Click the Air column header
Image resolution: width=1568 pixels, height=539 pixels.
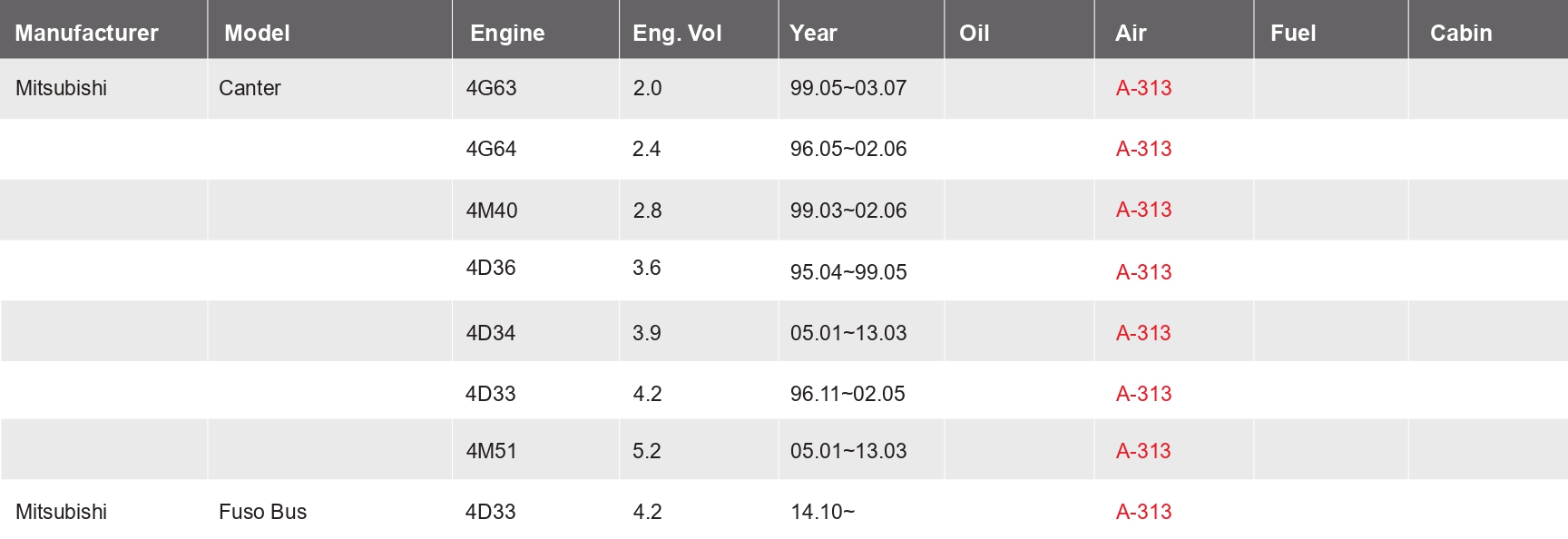1131,34
